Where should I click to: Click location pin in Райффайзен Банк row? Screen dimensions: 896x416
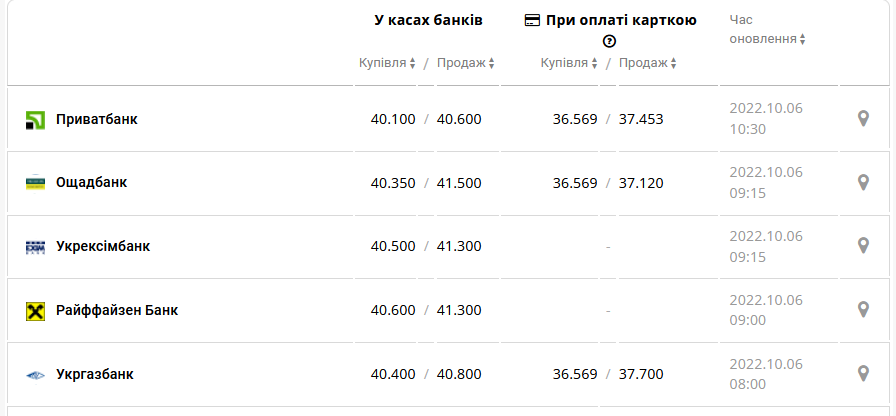click(x=864, y=310)
